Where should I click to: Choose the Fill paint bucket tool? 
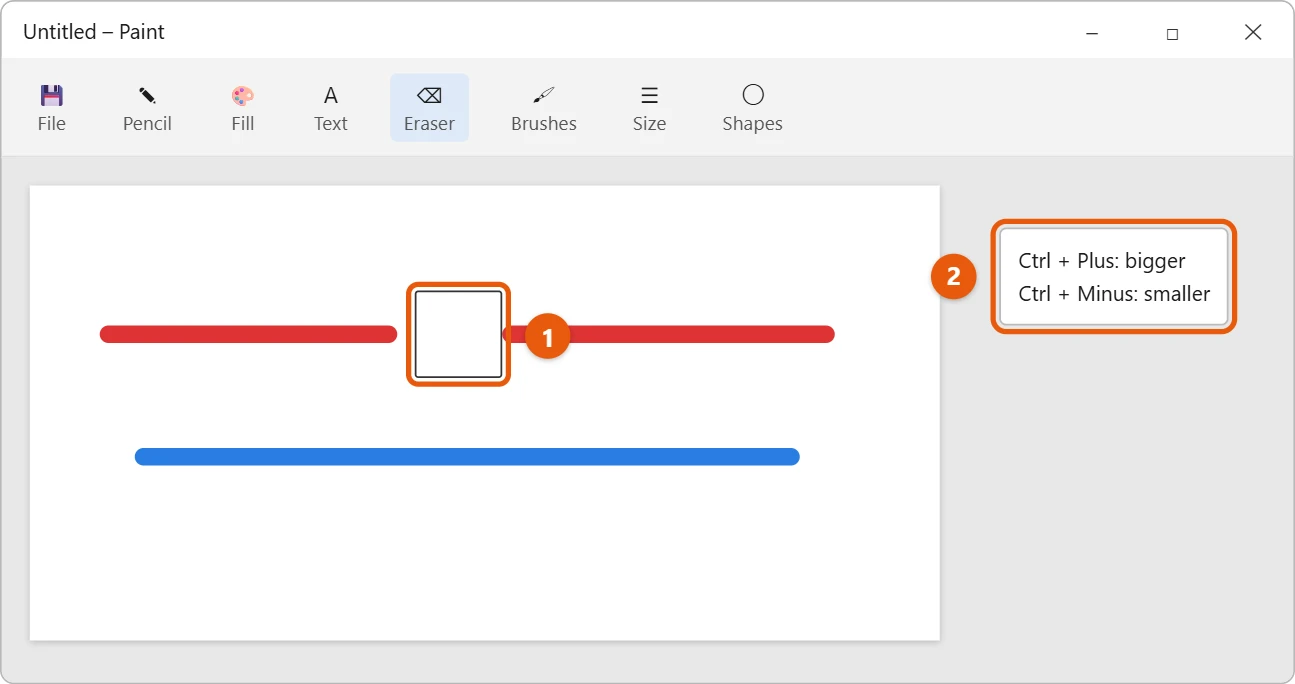coord(242,108)
